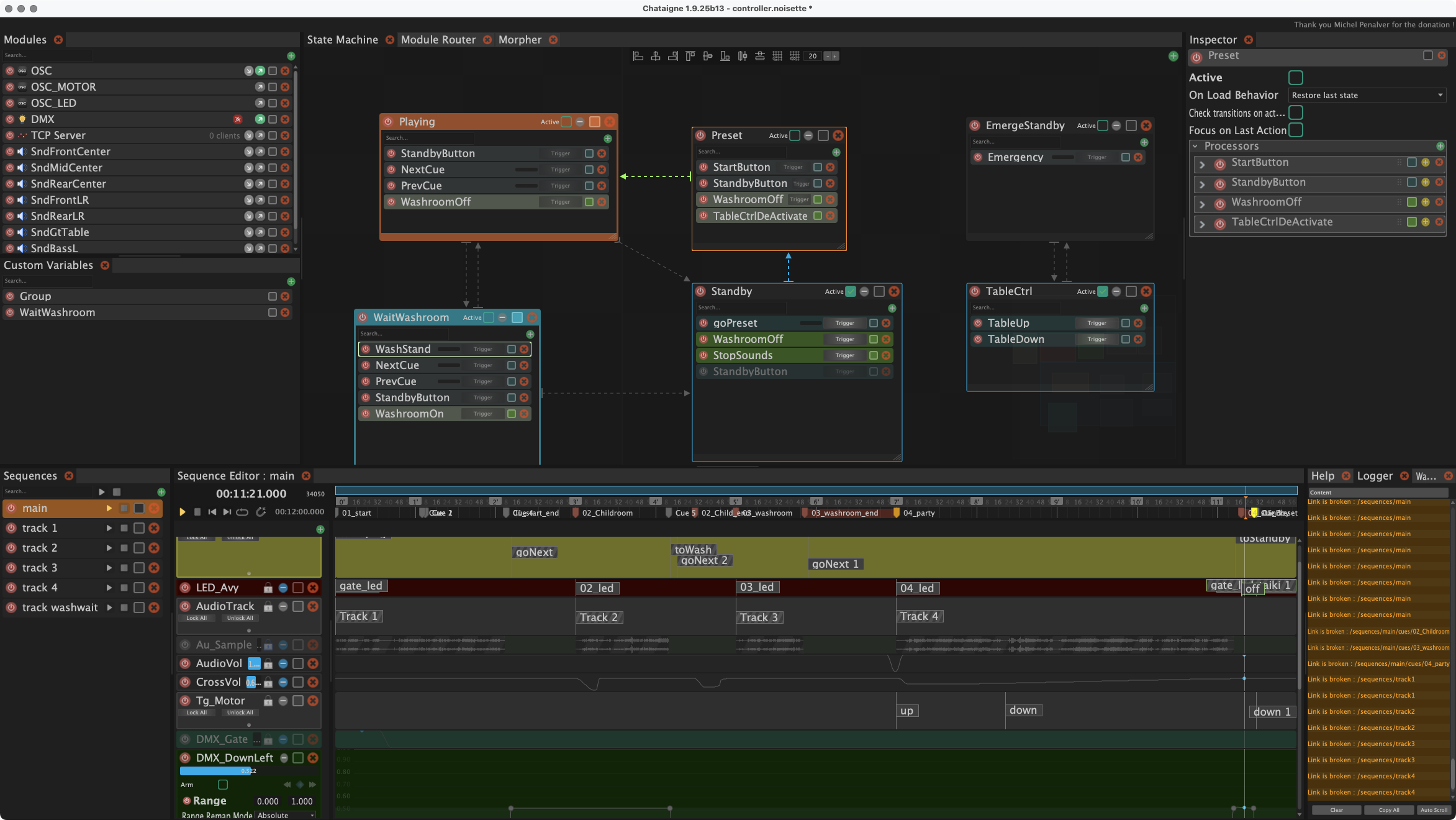Switch to the Module Router tab
Screen dimensions: 1456x820
pos(438,40)
